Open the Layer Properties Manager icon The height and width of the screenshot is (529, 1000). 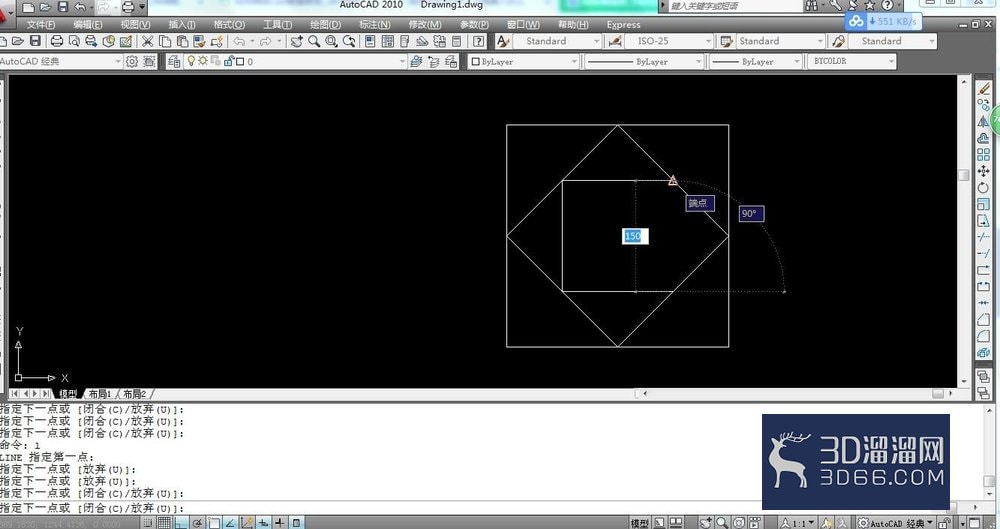[174, 61]
